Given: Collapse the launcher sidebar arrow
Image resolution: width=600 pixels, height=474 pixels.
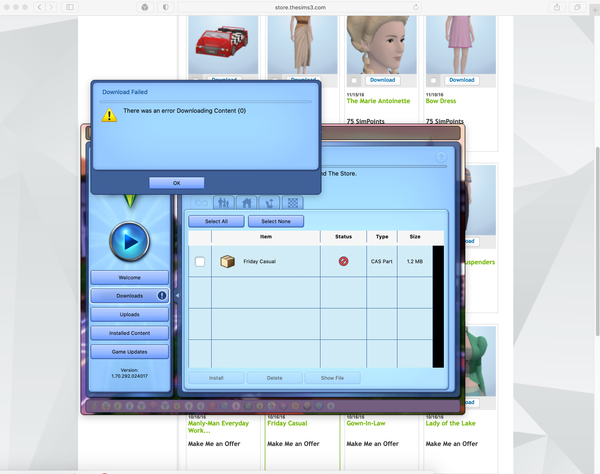Looking at the screenshot, I should pyautogui.click(x=177, y=296).
